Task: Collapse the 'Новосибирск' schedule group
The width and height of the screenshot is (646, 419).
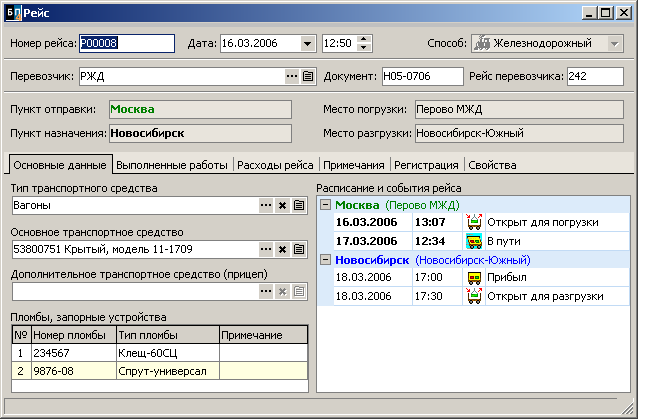Action: [325, 260]
